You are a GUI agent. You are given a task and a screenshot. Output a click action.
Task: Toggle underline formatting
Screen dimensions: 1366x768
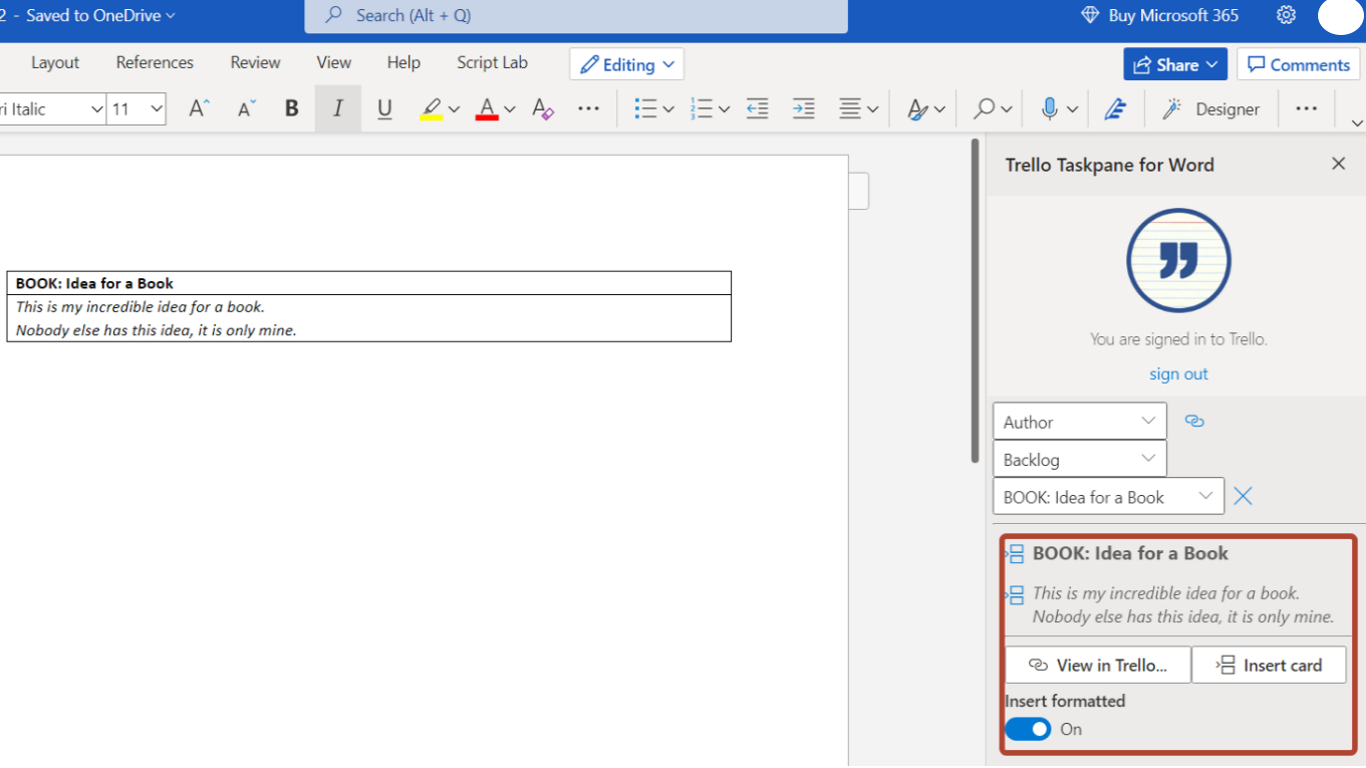pos(384,109)
